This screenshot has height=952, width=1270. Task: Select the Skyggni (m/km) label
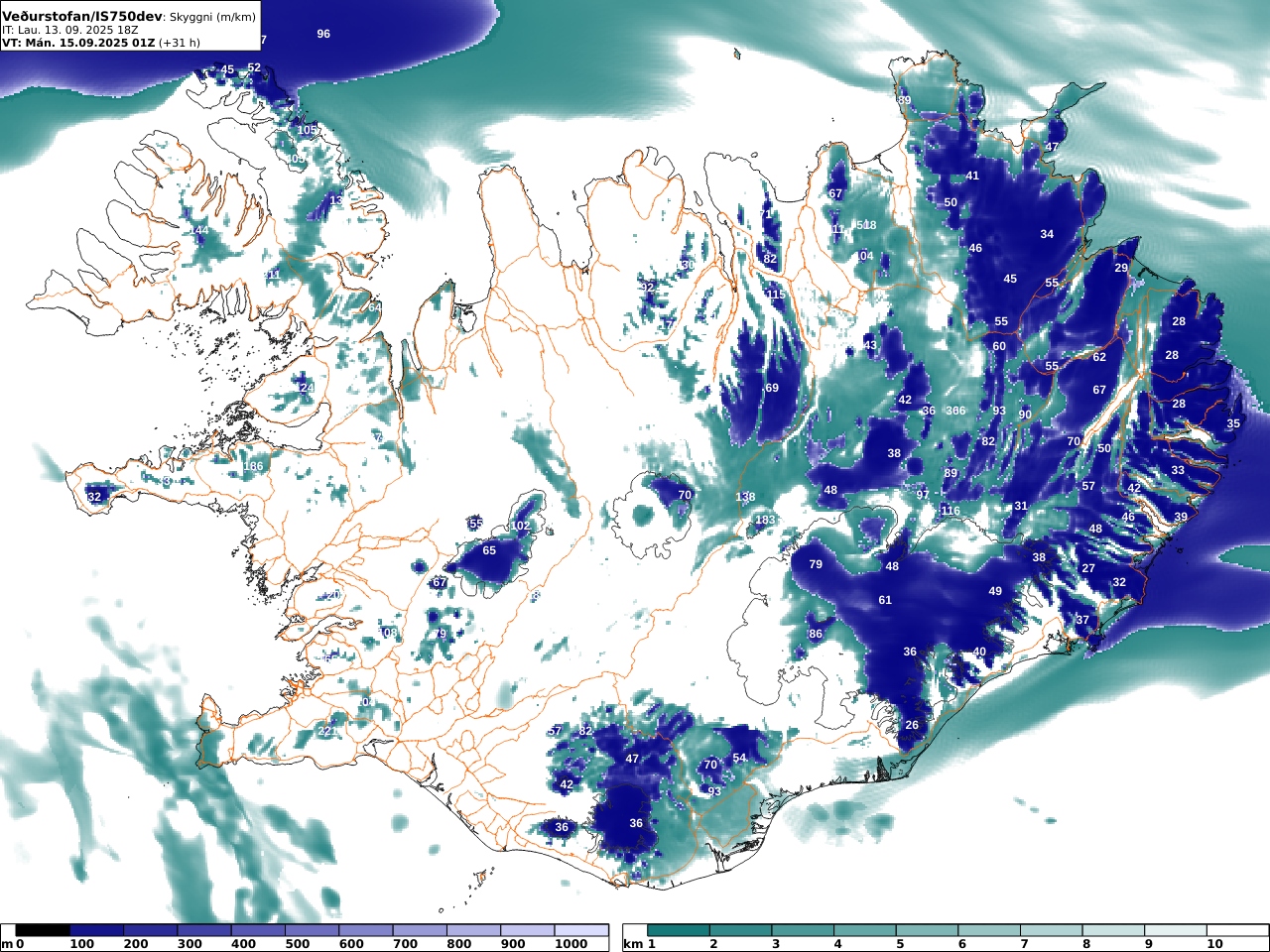212,18
